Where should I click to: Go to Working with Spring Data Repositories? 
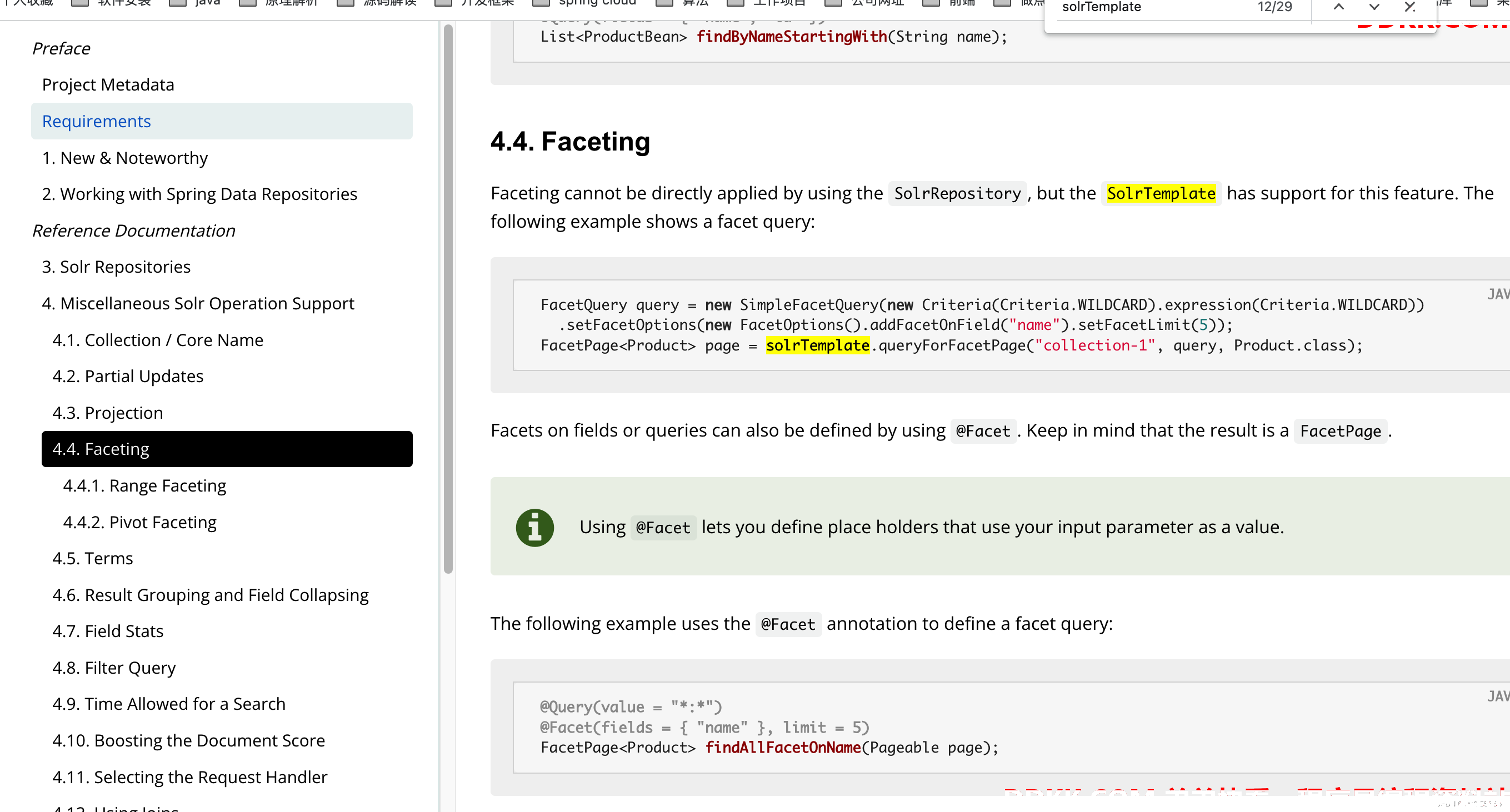coord(199,194)
